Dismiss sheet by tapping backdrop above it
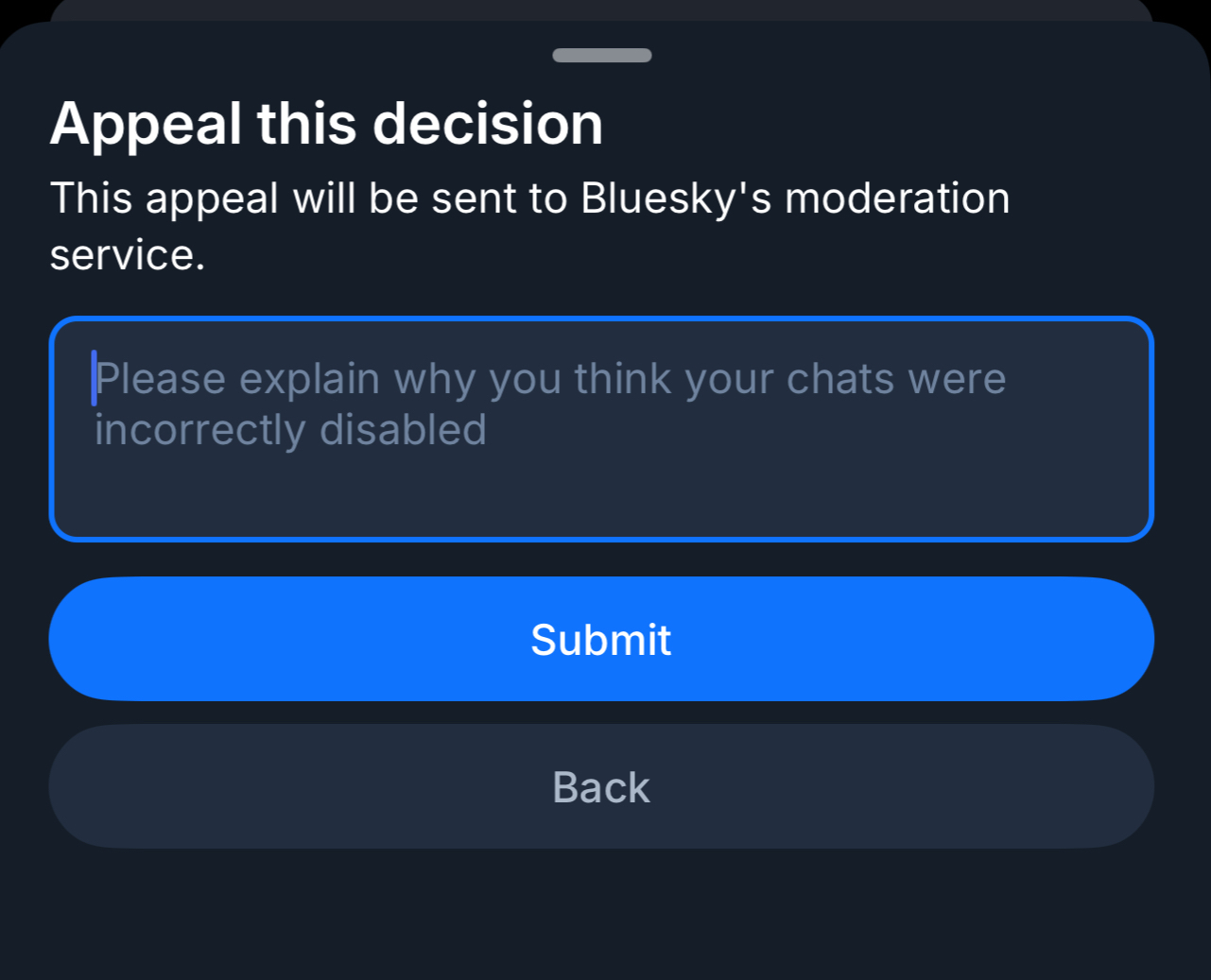1211x980 pixels. coord(601,9)
